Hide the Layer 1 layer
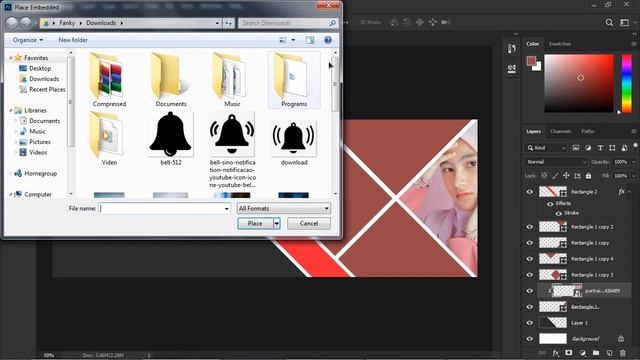This screenshot has width=640, height=360. [530, 323]
